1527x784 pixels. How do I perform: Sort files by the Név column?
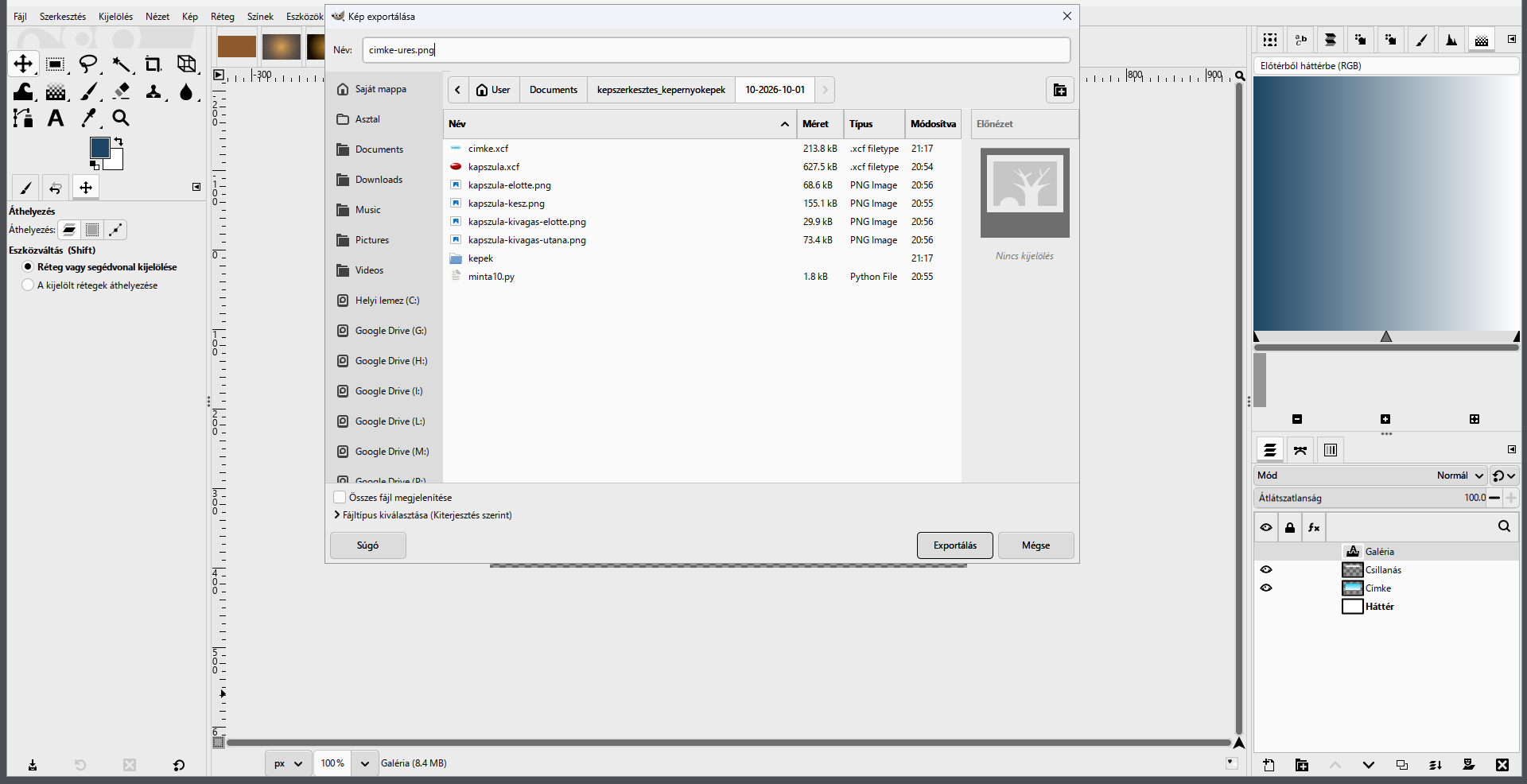click(620, 124)
